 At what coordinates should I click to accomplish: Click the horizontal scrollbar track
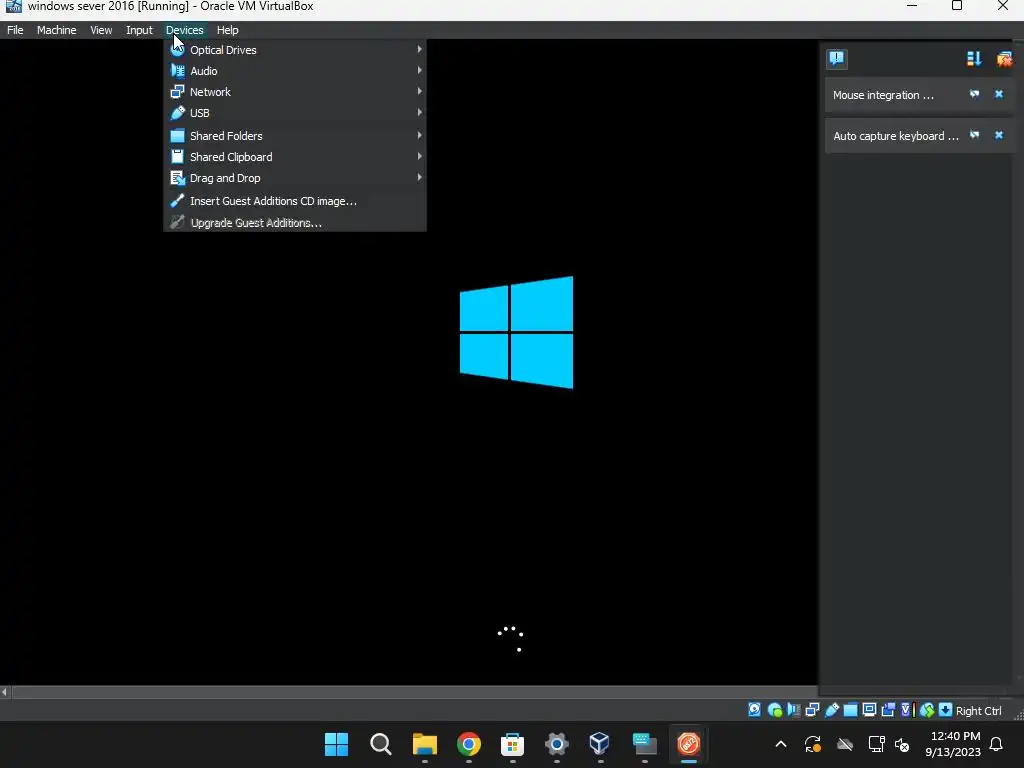(414, 692)
